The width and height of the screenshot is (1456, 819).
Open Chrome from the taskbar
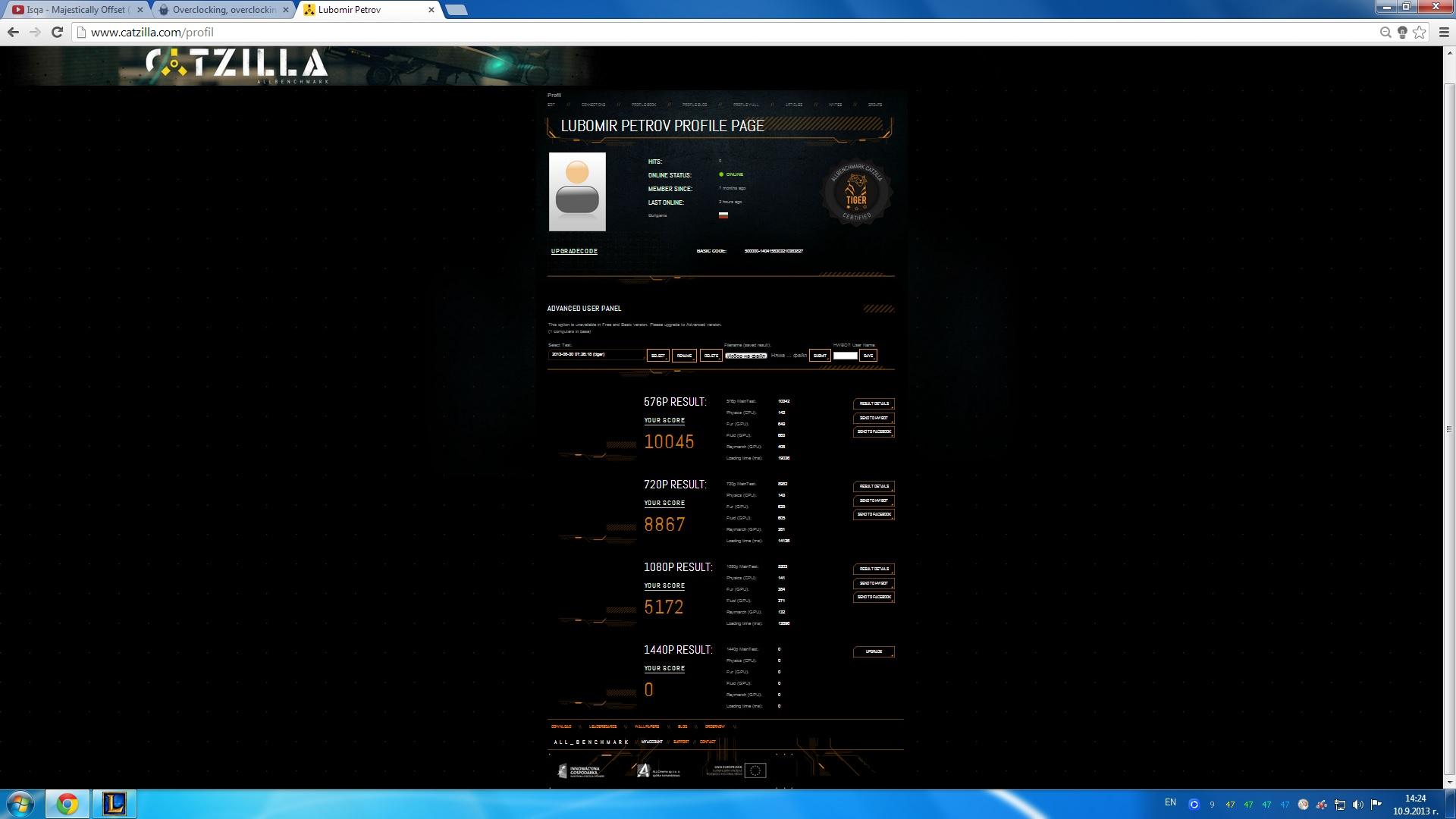67,804
